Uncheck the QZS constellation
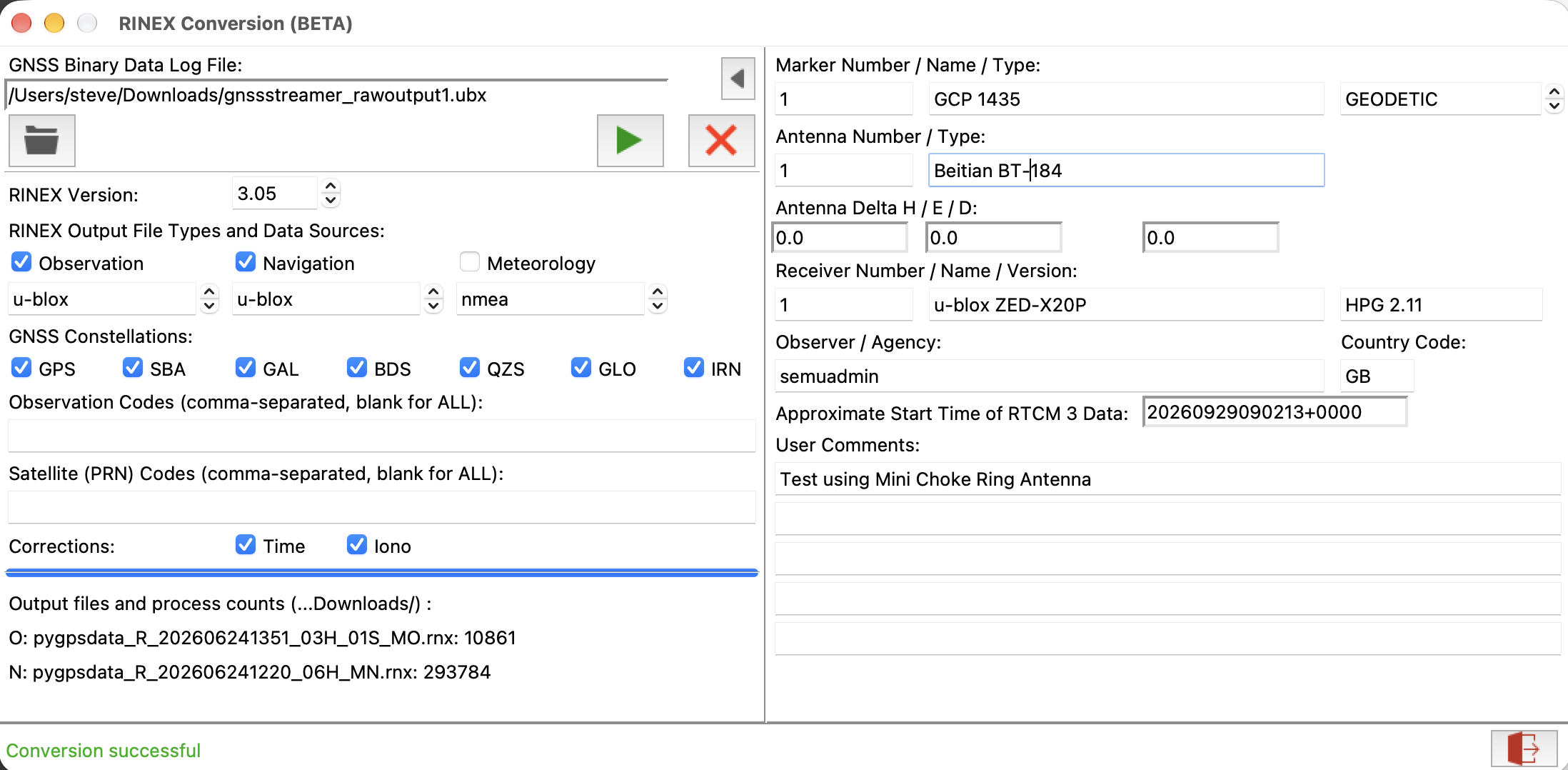Viewport: 1568px width, 770px height. pos(470,368)
